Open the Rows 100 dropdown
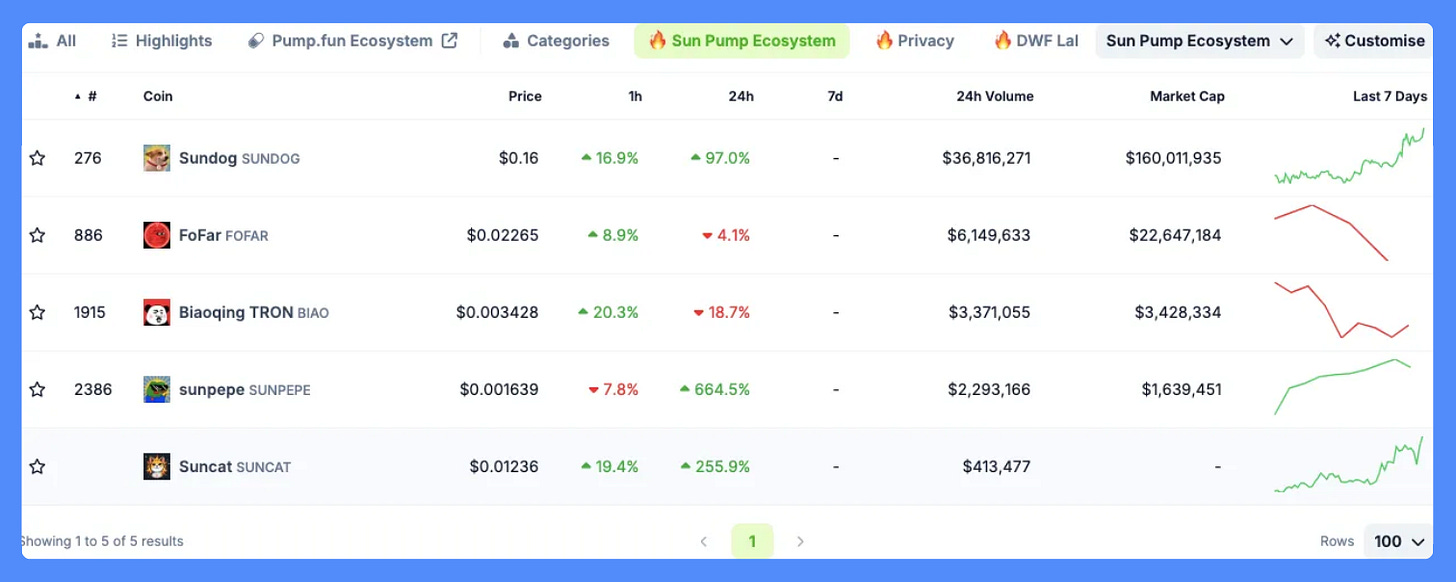The width and height of the screenshot is (1456, 582). click(1398, 541)
